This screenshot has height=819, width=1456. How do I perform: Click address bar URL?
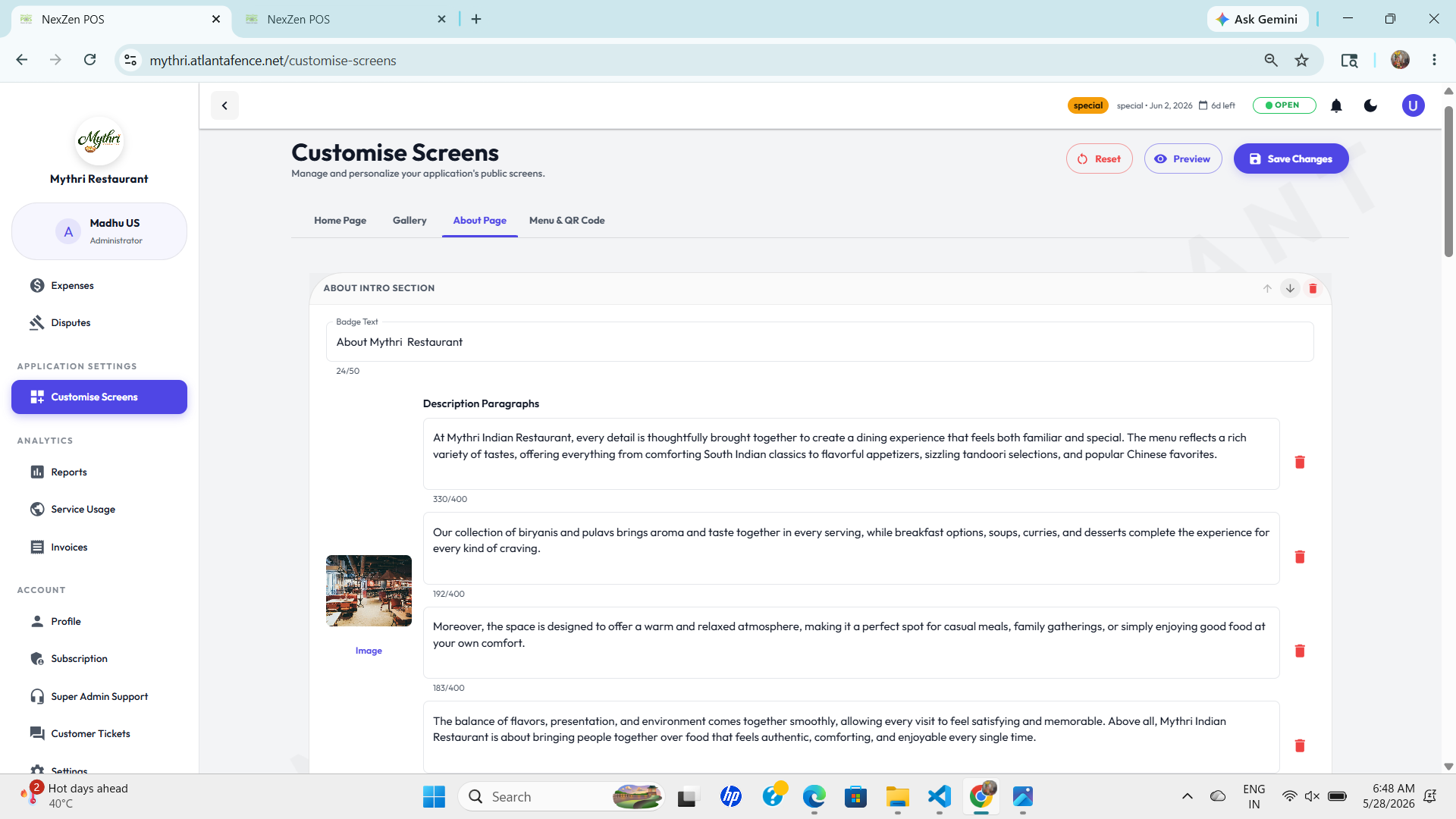[273, 60]
